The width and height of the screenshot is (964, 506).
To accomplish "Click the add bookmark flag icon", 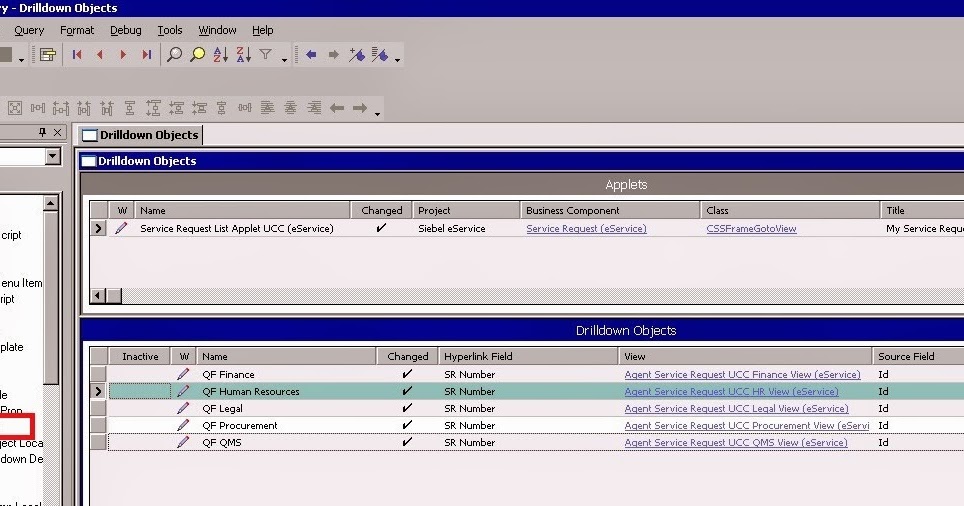I will pyautogui.click(x=357, y=55).
